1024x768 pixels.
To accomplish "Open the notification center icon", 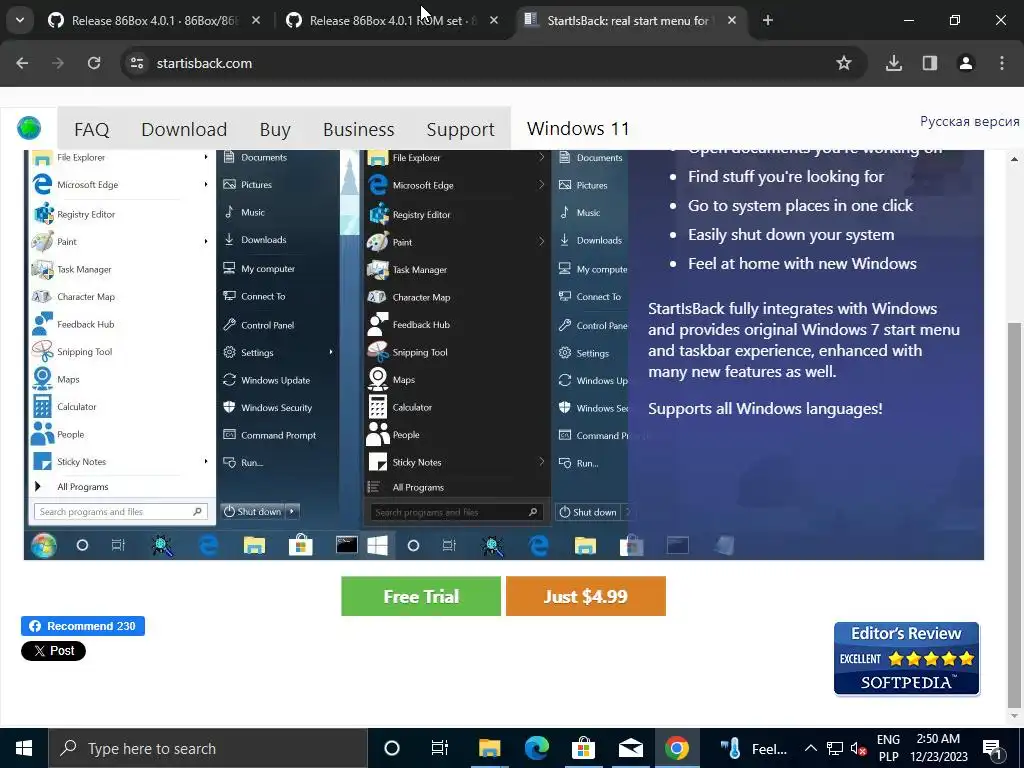I will [993, 748].
